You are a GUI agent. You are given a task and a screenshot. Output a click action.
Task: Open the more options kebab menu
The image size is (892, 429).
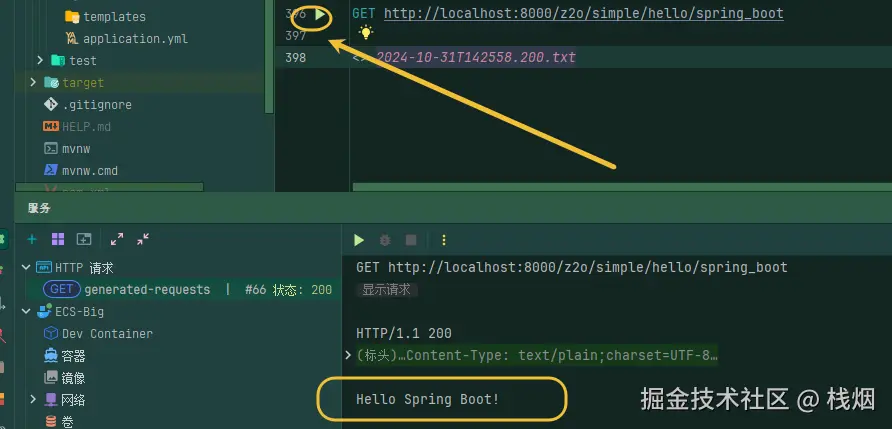tap(444, 241)
